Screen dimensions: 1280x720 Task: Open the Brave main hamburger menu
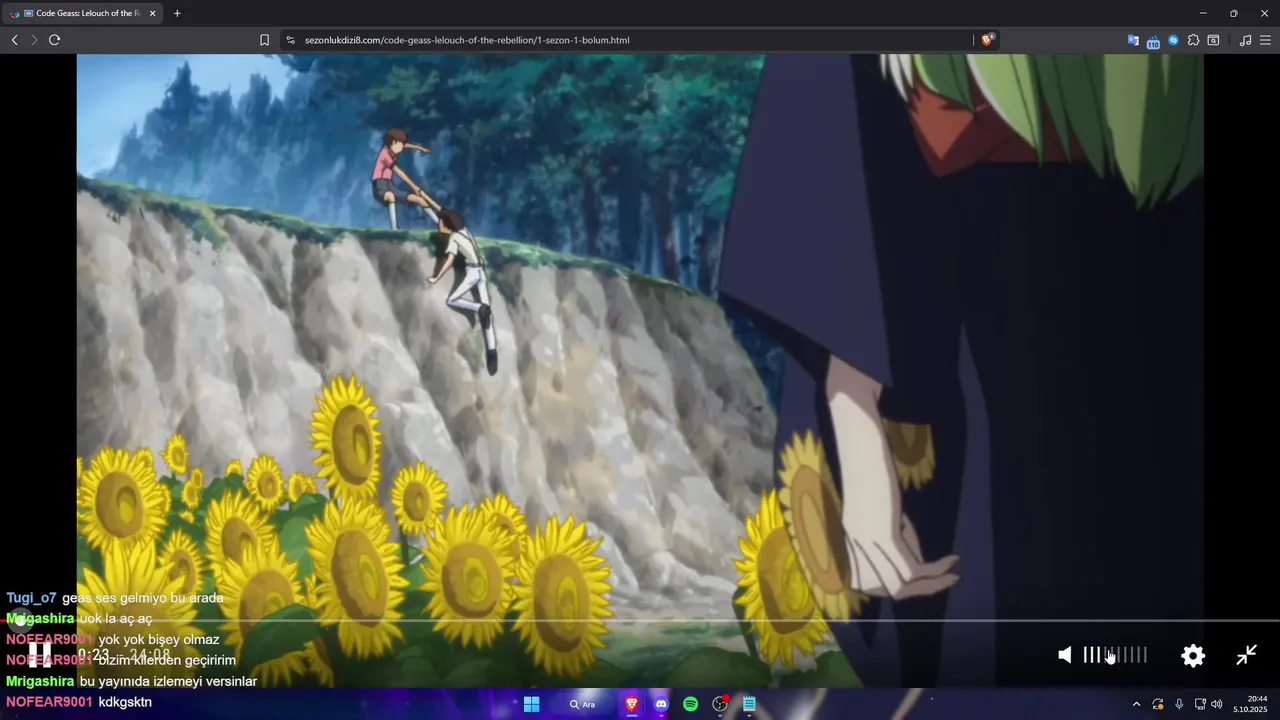coord(1265,40)
